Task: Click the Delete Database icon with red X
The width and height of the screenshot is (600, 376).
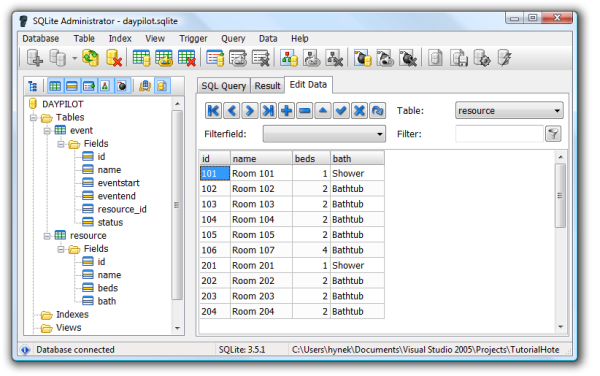Action: [114, 59]
